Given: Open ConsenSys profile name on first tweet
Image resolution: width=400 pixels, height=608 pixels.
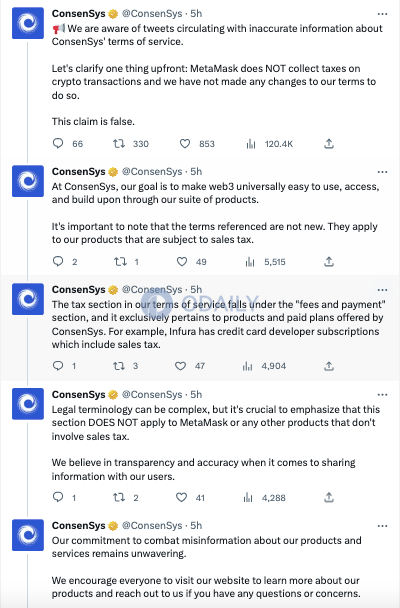Looking at the screenshot, I should tap(79, 14).
